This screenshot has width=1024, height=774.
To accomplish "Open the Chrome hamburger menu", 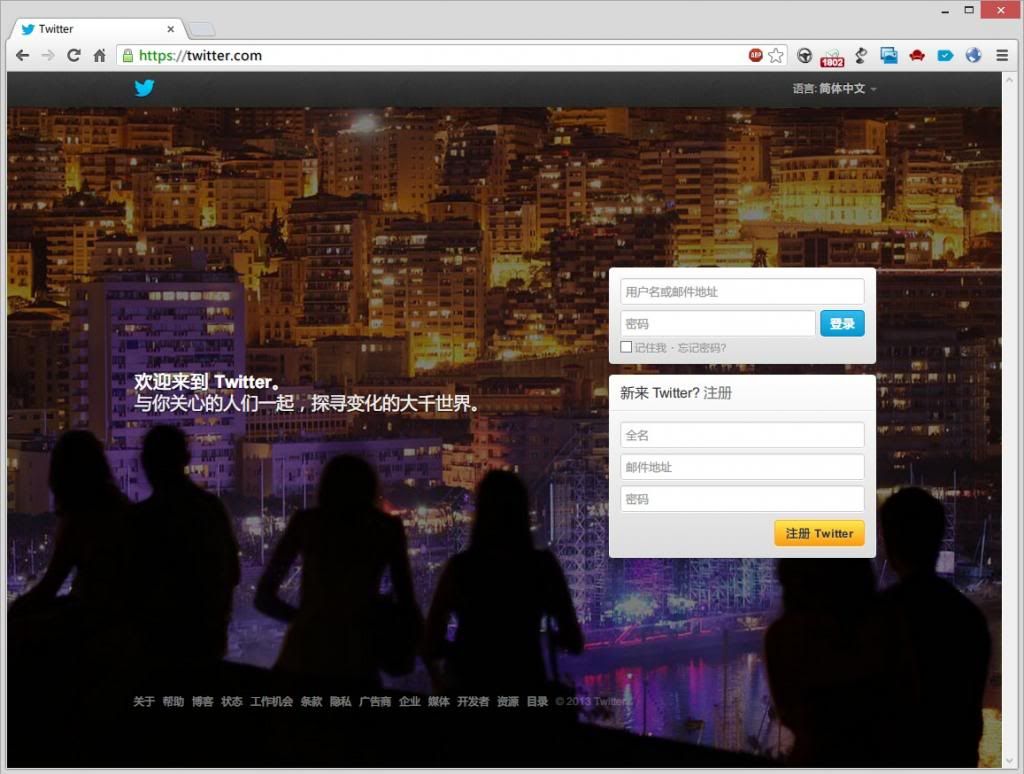I will click(1002, 56).
